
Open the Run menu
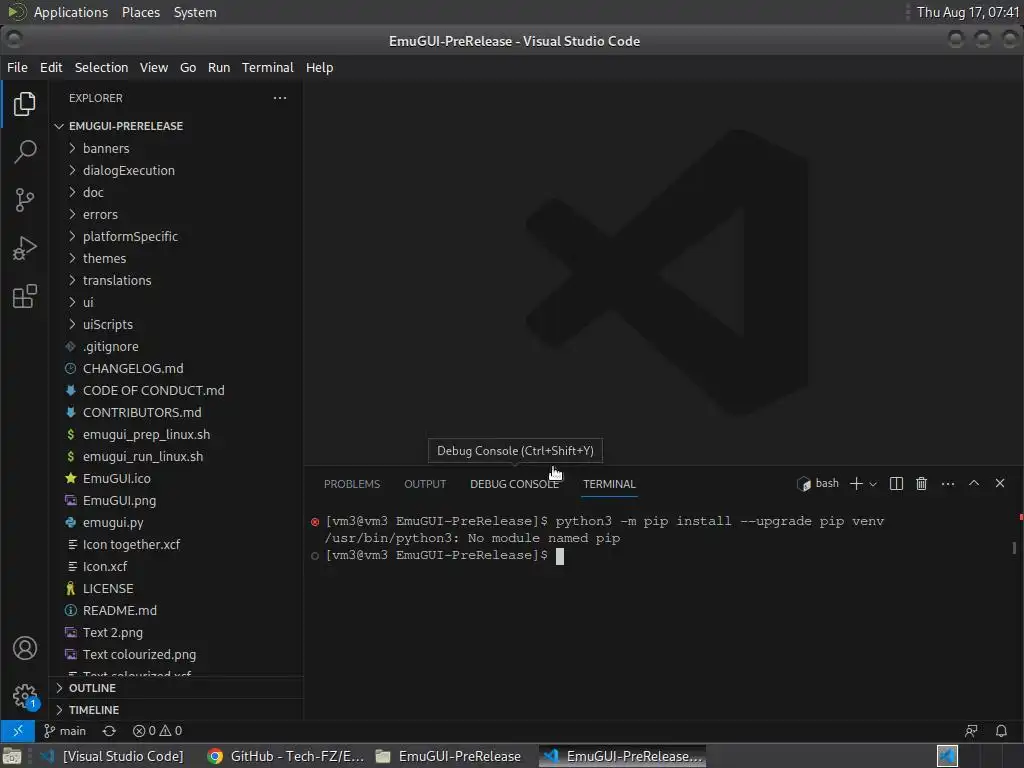[x=219, y=67]
